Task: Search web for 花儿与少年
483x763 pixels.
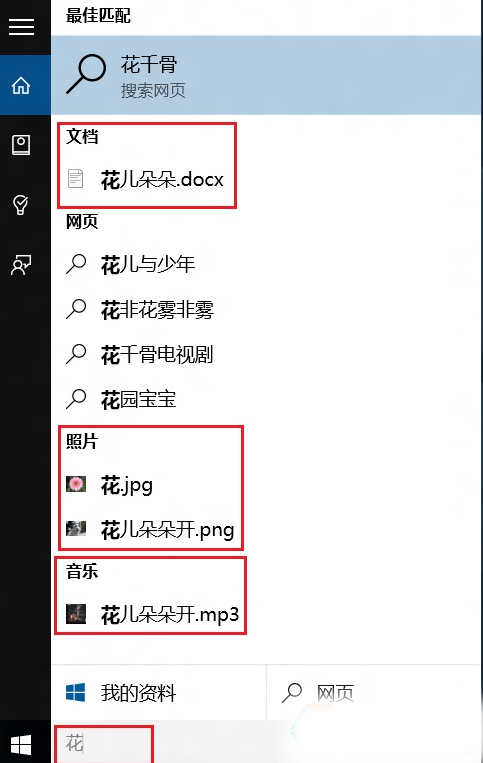Action: tap(148, 265)
